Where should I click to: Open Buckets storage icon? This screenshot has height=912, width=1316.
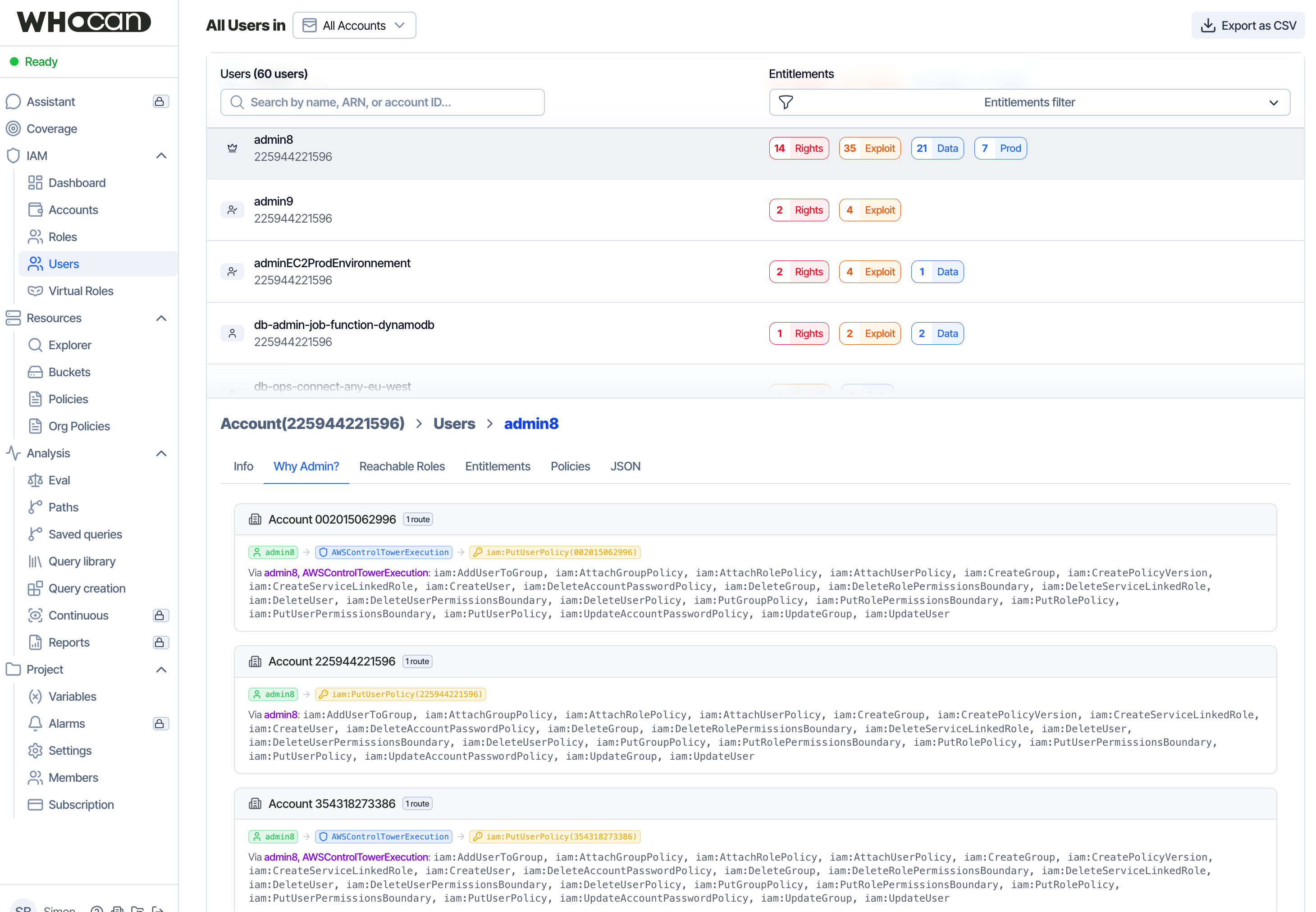pyautogui.click(x=36, y=372)
